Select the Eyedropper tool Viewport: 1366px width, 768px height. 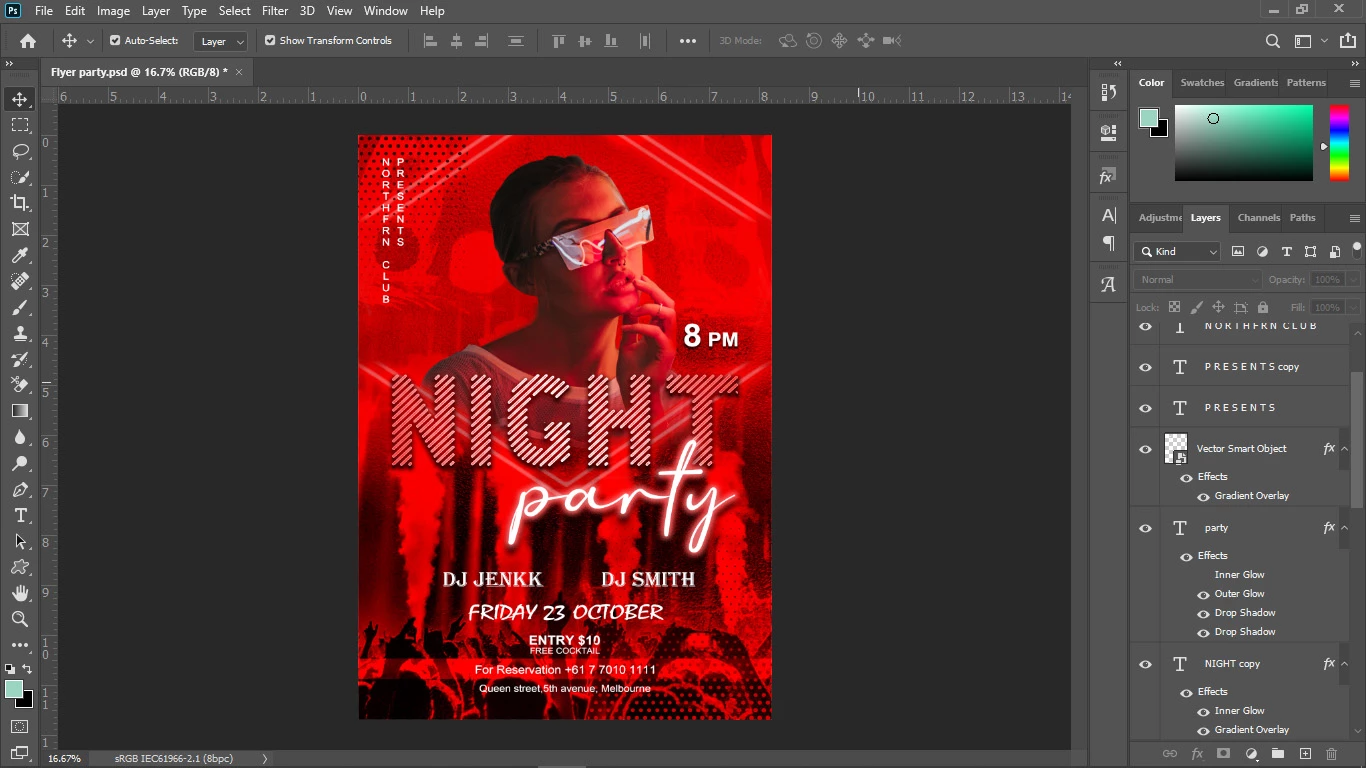tap(20, 256)
